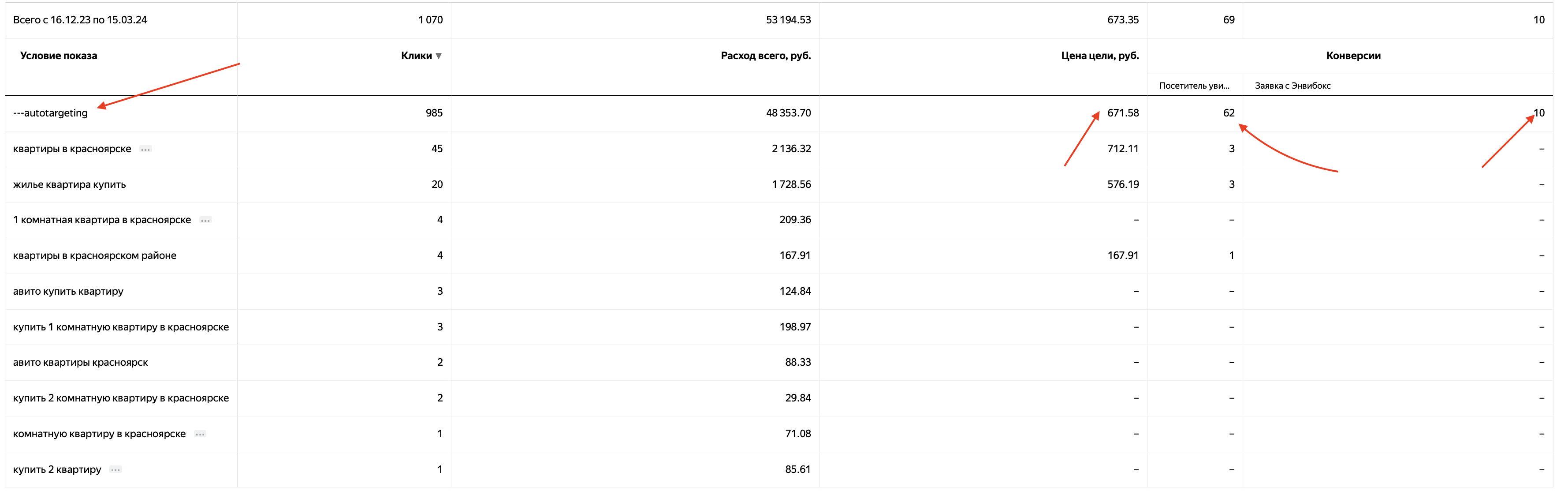Select the Конверсии column group header
The image size is (1568, 495).
[1353, 56]
